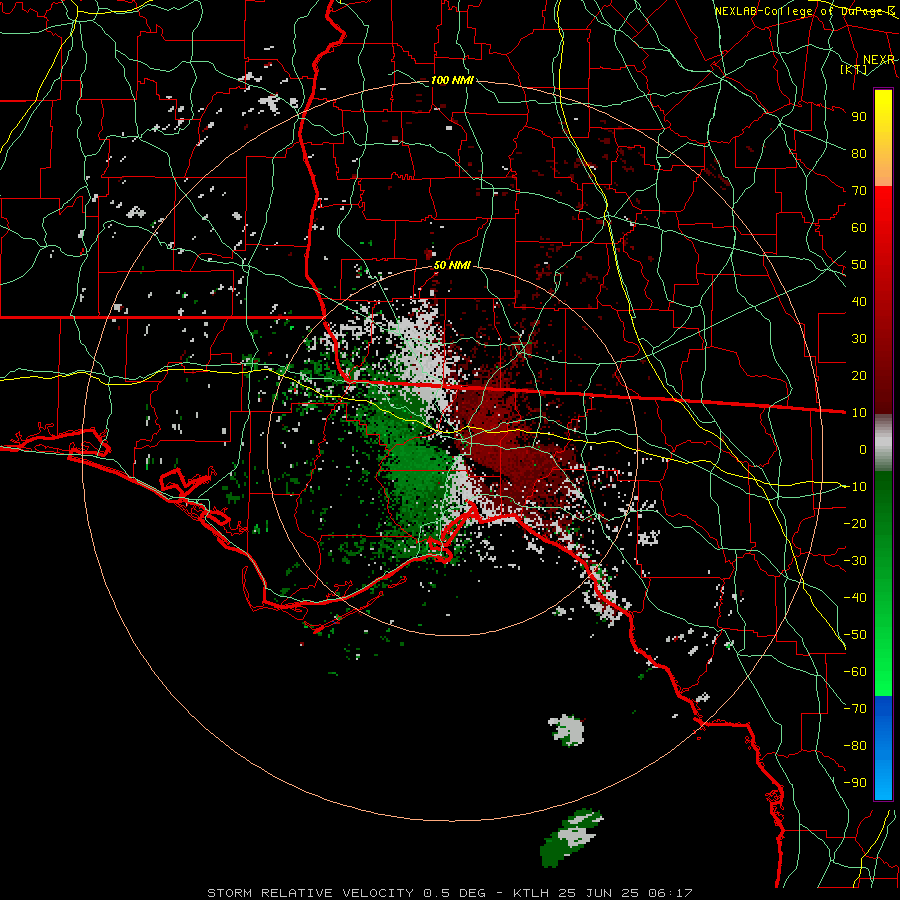Click the 10 knot label on the color scale
Image resolution: width=900 pixels, height=900 pixels.
coord(859,413)
